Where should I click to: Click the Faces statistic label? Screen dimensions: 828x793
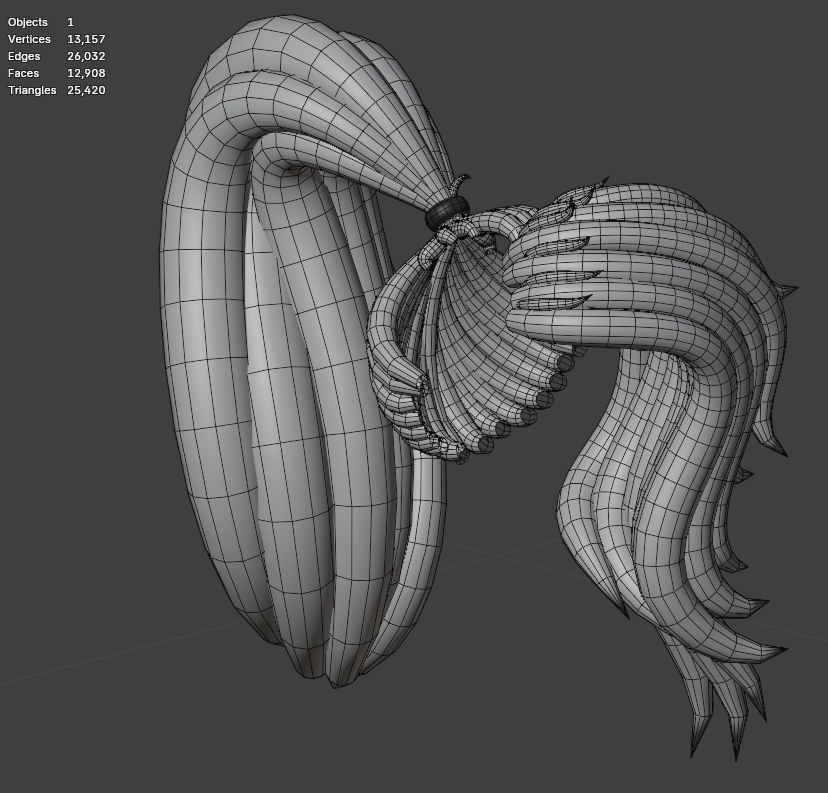click(x=22, y=73)
